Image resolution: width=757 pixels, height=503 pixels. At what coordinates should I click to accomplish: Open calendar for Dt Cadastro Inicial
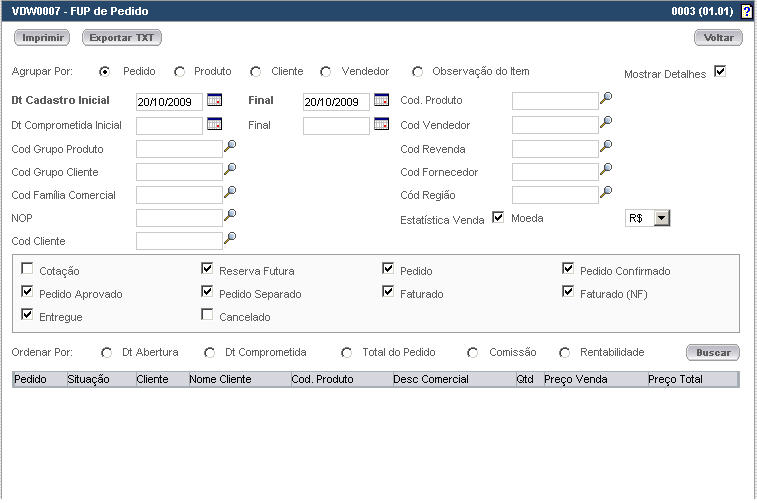tap(214, 101)
